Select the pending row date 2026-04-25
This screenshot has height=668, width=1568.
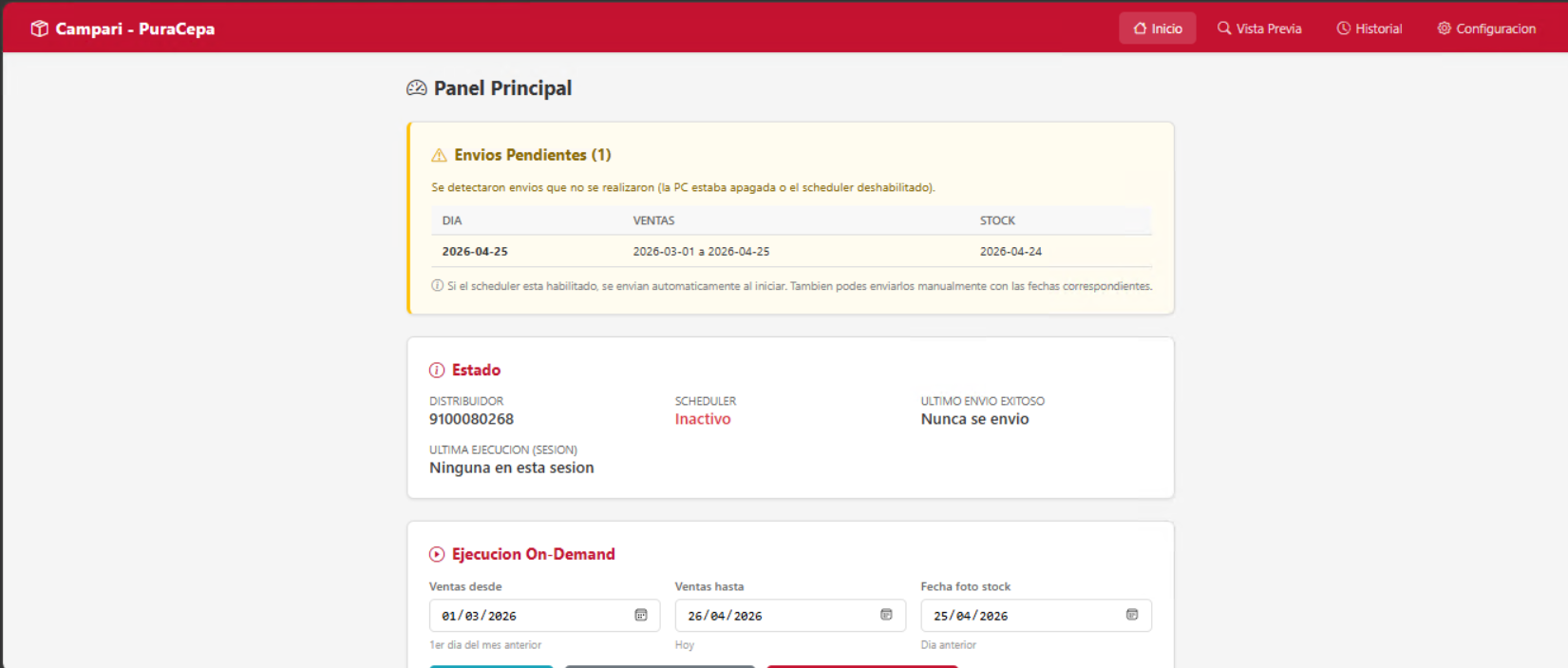[475, 252]
